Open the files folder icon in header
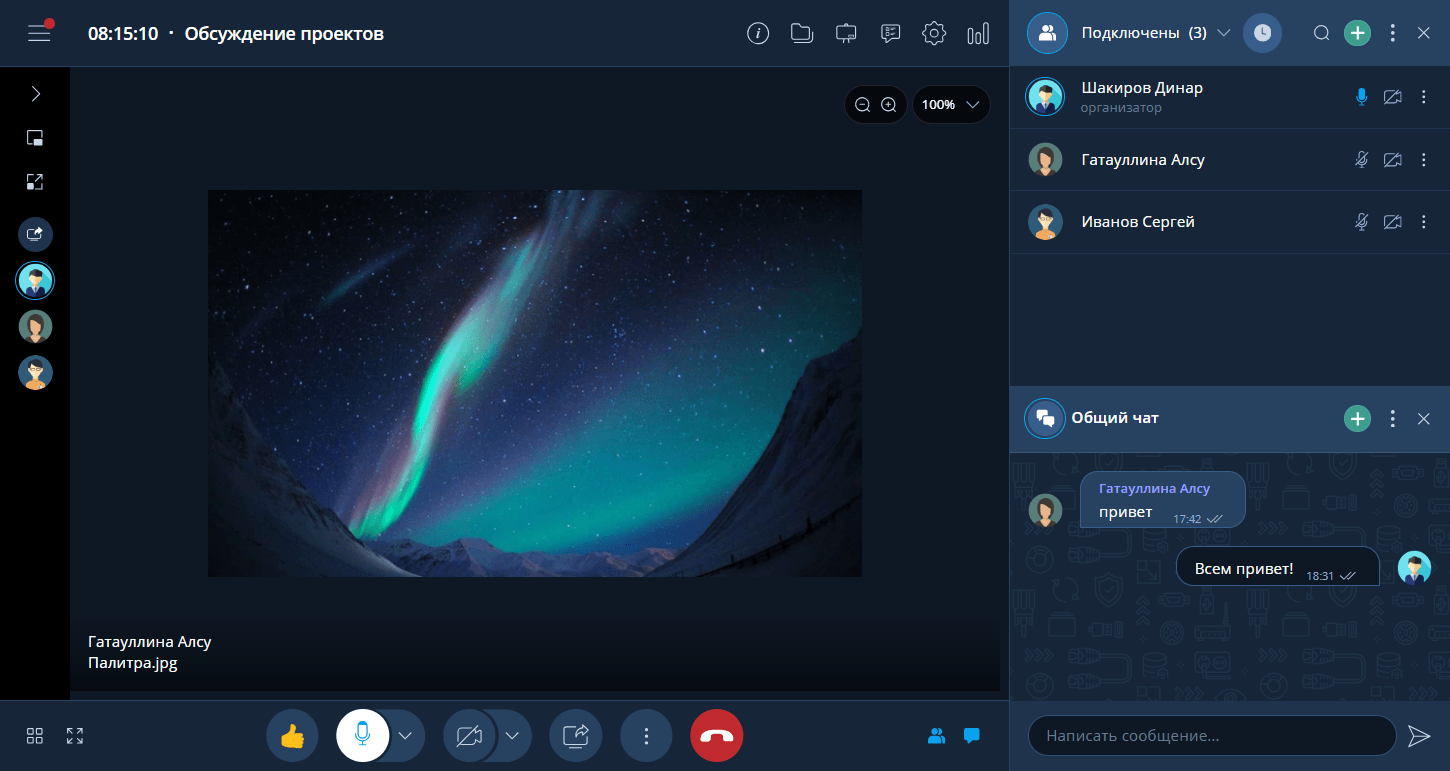The height and width of the screenshot is (771, 1450). 801,34
